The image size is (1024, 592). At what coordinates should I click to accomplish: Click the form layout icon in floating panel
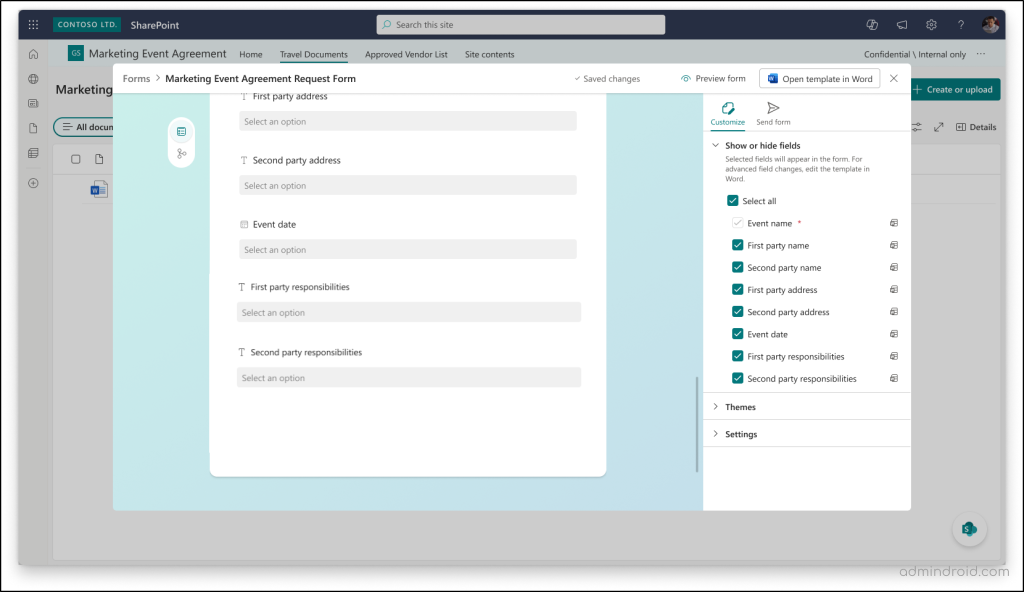[x=181, y=130]
